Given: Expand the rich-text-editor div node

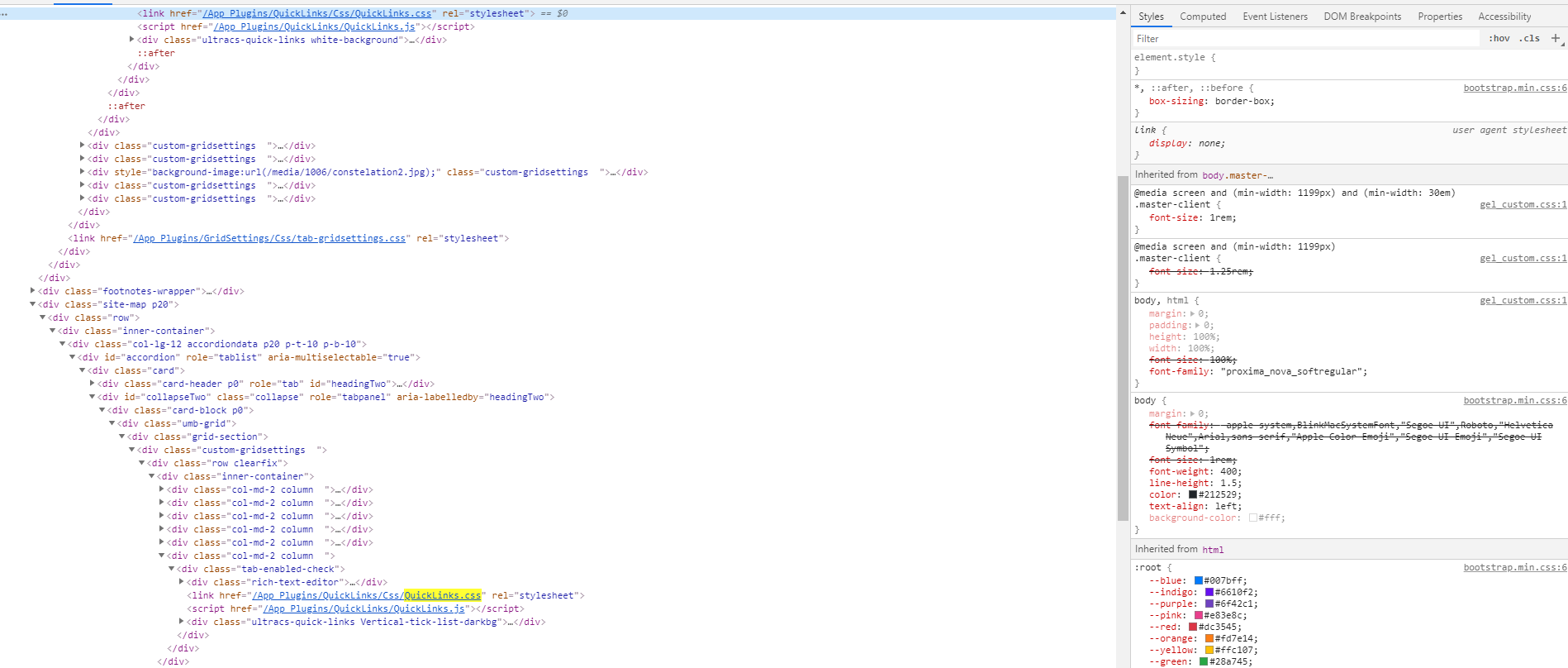Looking at the screenshot, I should pos(182,582).
